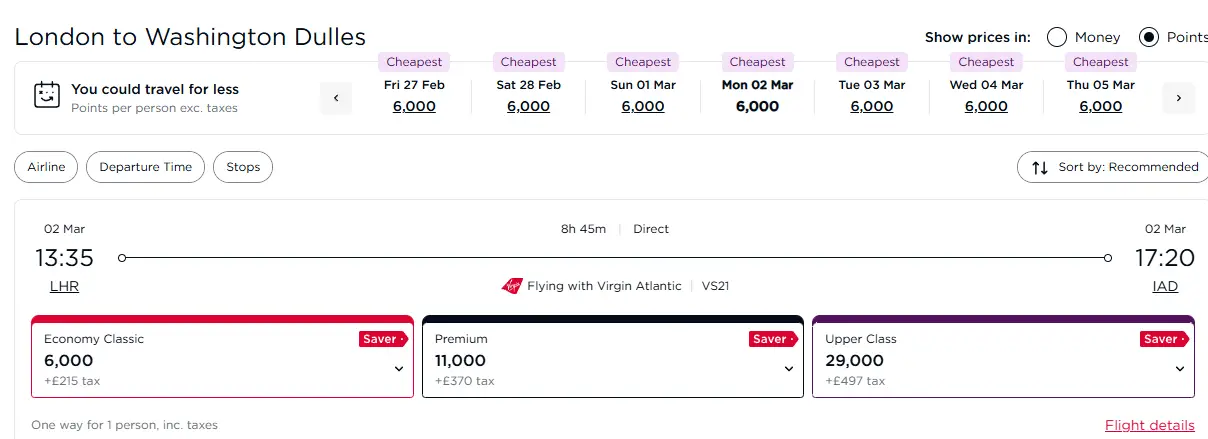Image resolution: width=1208 pixels, height=439 pixels.
Task: Open the Departure Time filter
Action: (x=146, y=167)
